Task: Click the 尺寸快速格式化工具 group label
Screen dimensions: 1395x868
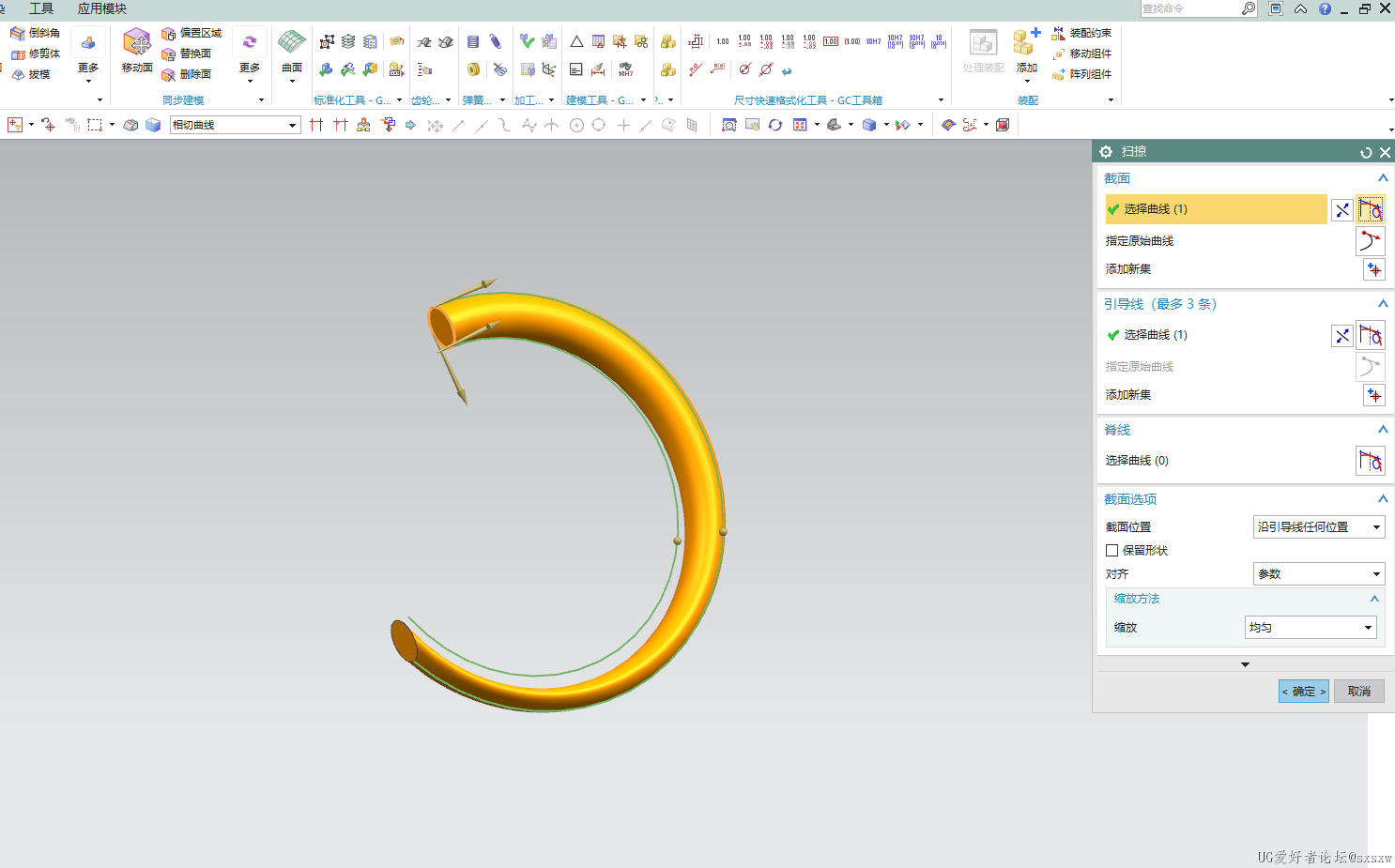Action: (808, 100)
